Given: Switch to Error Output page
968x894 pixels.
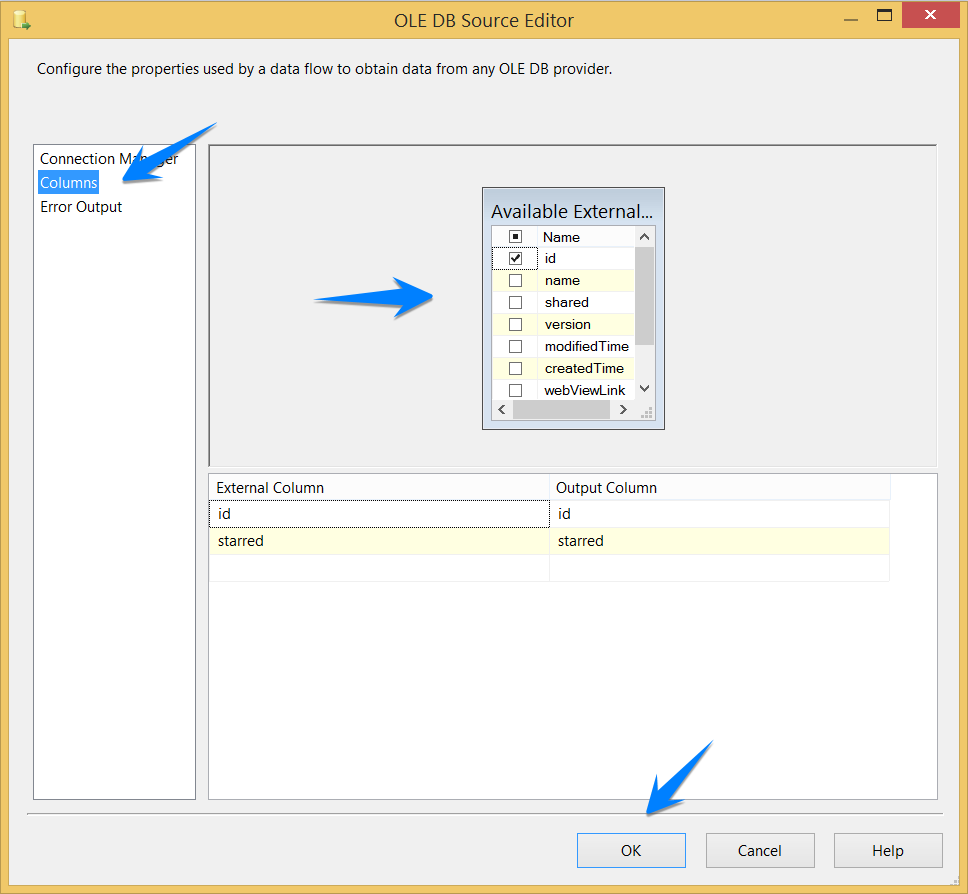Looking at the screenshot, I should (x=81, y=207).
